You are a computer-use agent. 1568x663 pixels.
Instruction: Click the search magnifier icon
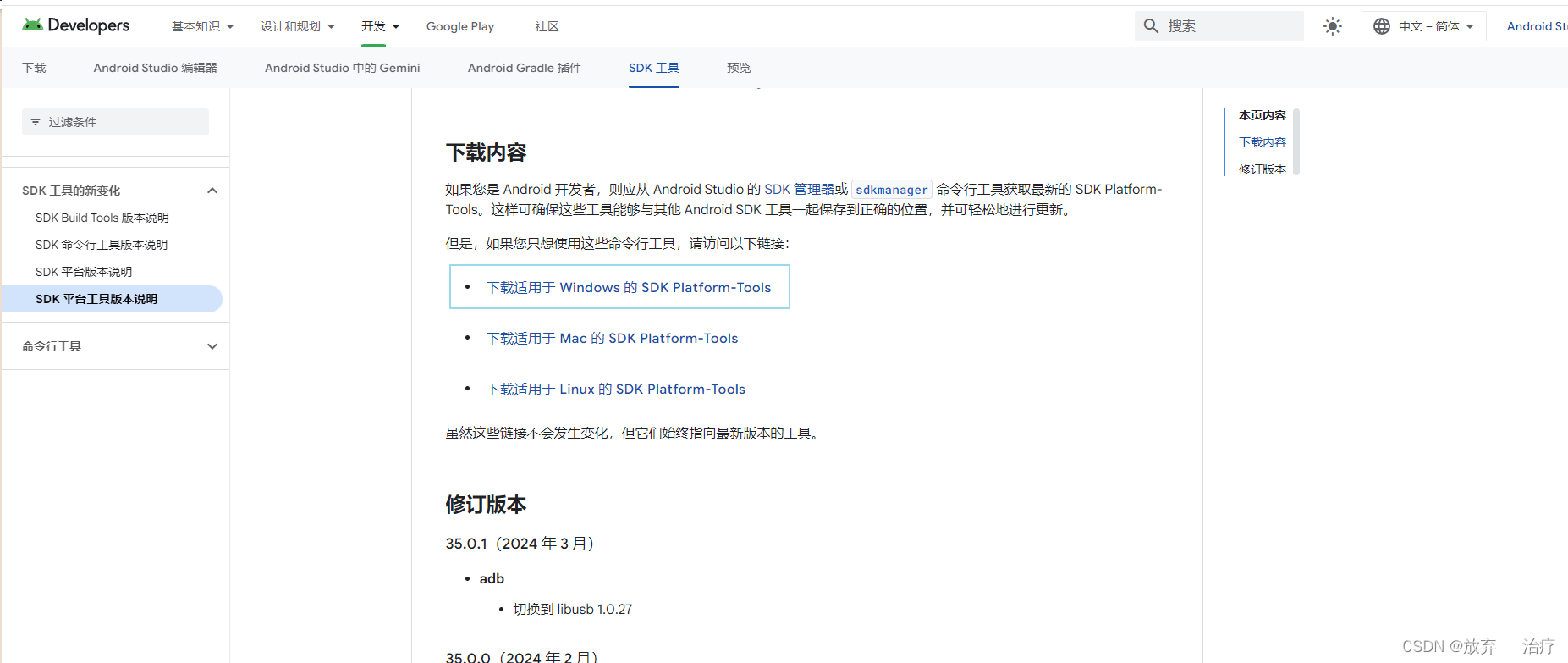tap(1151, 26)
